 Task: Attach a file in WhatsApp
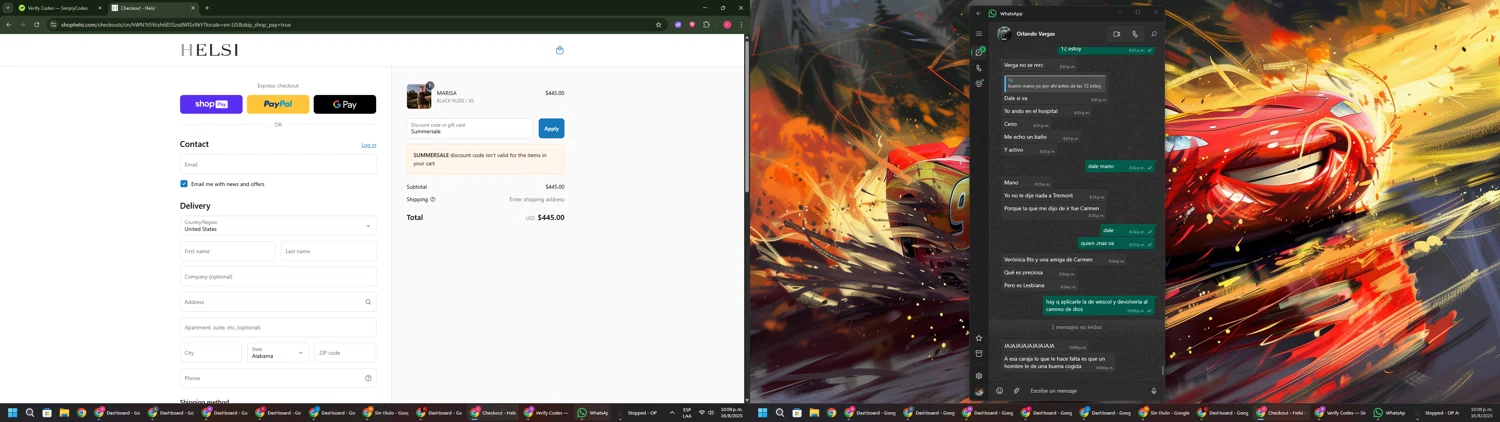(x=1016, y=391)
